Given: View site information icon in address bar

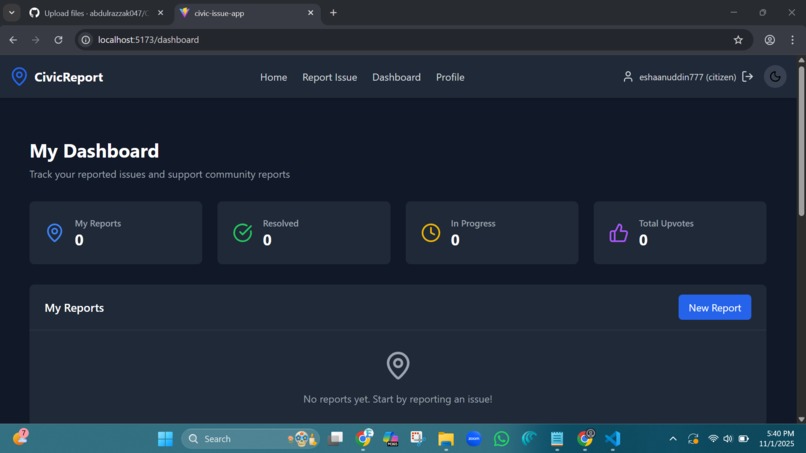Looking at the screenshot, I should tap(86, 40).
